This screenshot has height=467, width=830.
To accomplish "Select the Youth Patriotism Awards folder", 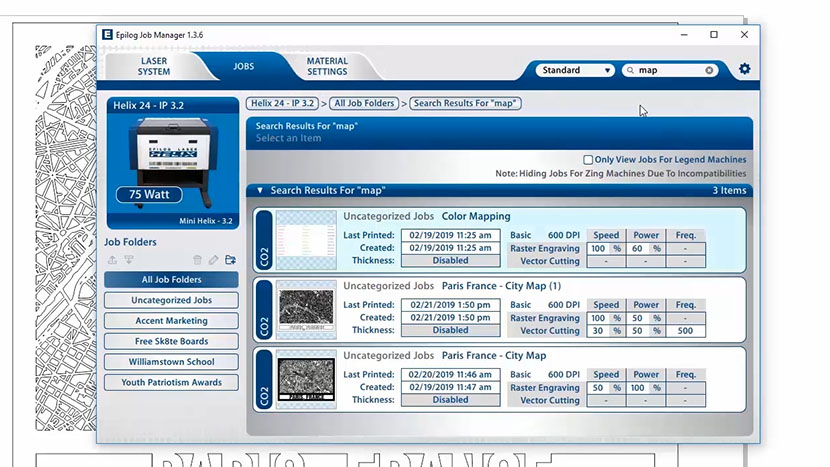I will (171, 382).
